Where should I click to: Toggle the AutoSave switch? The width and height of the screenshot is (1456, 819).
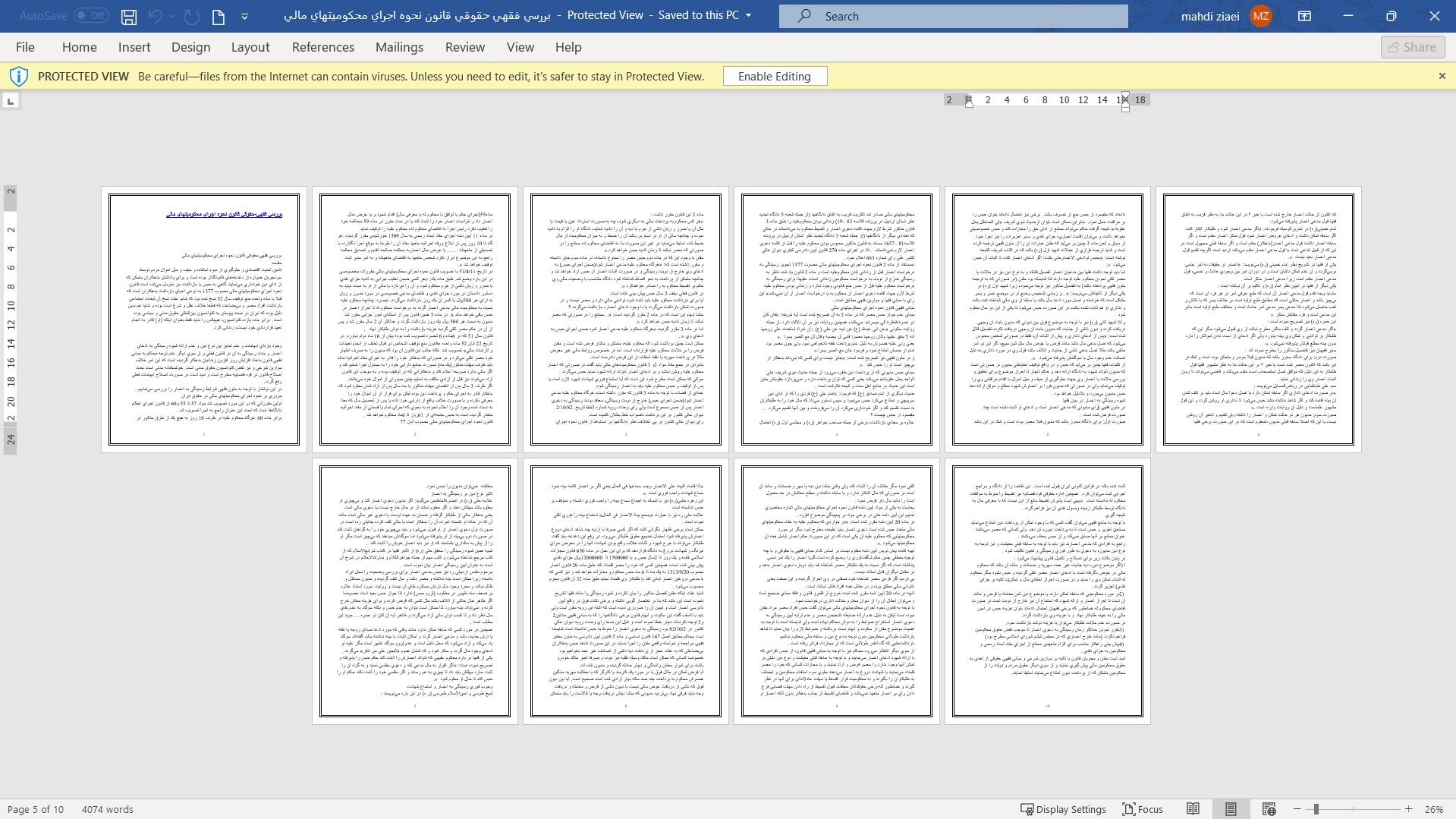(91, 15)
